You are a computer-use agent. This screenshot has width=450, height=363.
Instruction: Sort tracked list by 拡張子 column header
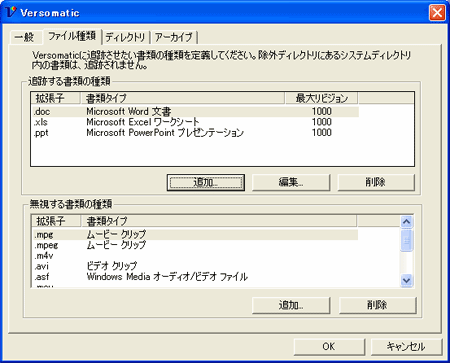56,98
